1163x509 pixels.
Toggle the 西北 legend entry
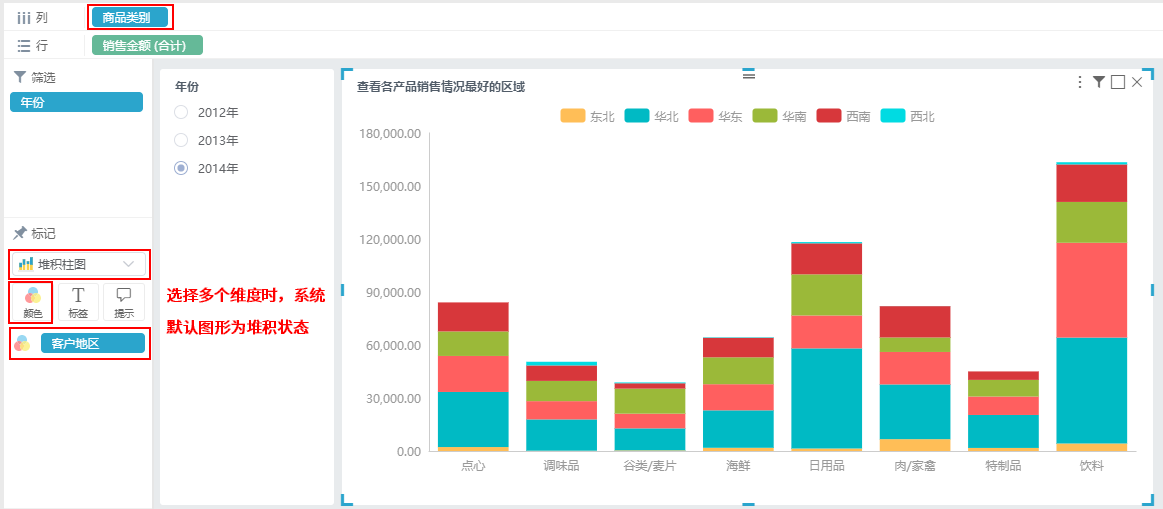pos(908,116)
